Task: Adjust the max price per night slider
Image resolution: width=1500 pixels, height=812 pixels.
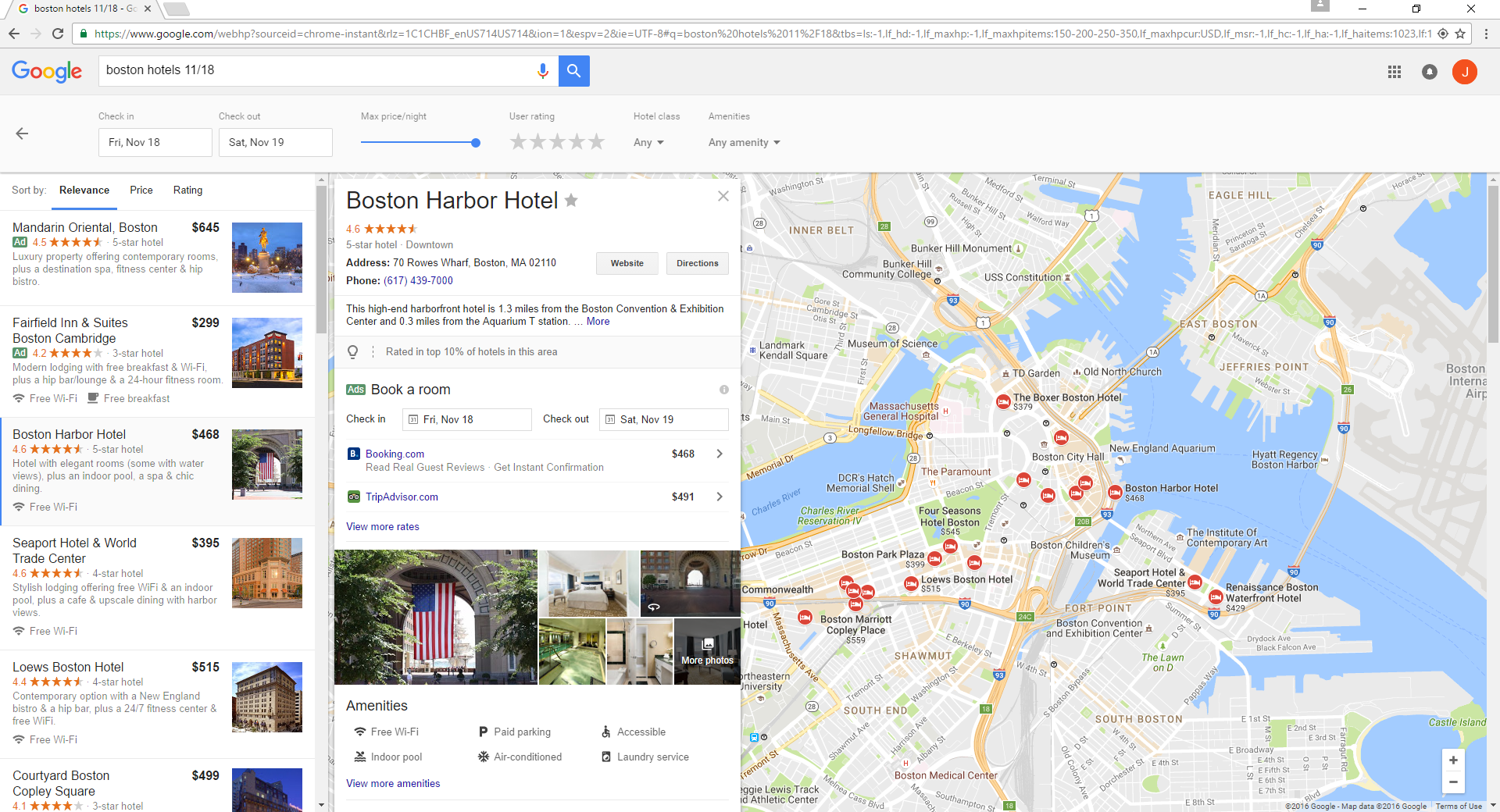Action: tap(476, 143)
